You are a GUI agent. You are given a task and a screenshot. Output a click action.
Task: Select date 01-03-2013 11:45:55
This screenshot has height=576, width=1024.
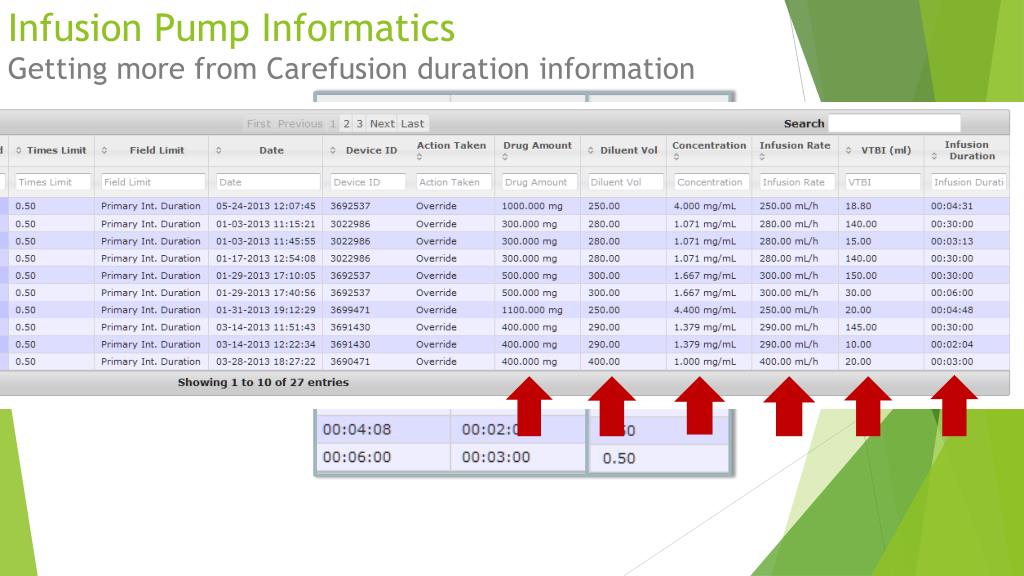[266, 241]
